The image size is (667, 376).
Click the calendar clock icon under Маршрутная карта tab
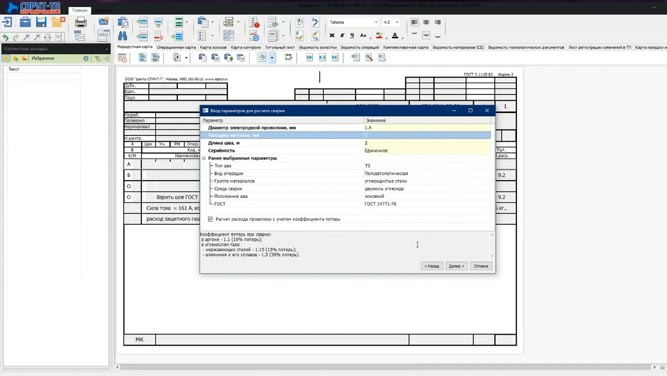[123, 58]
